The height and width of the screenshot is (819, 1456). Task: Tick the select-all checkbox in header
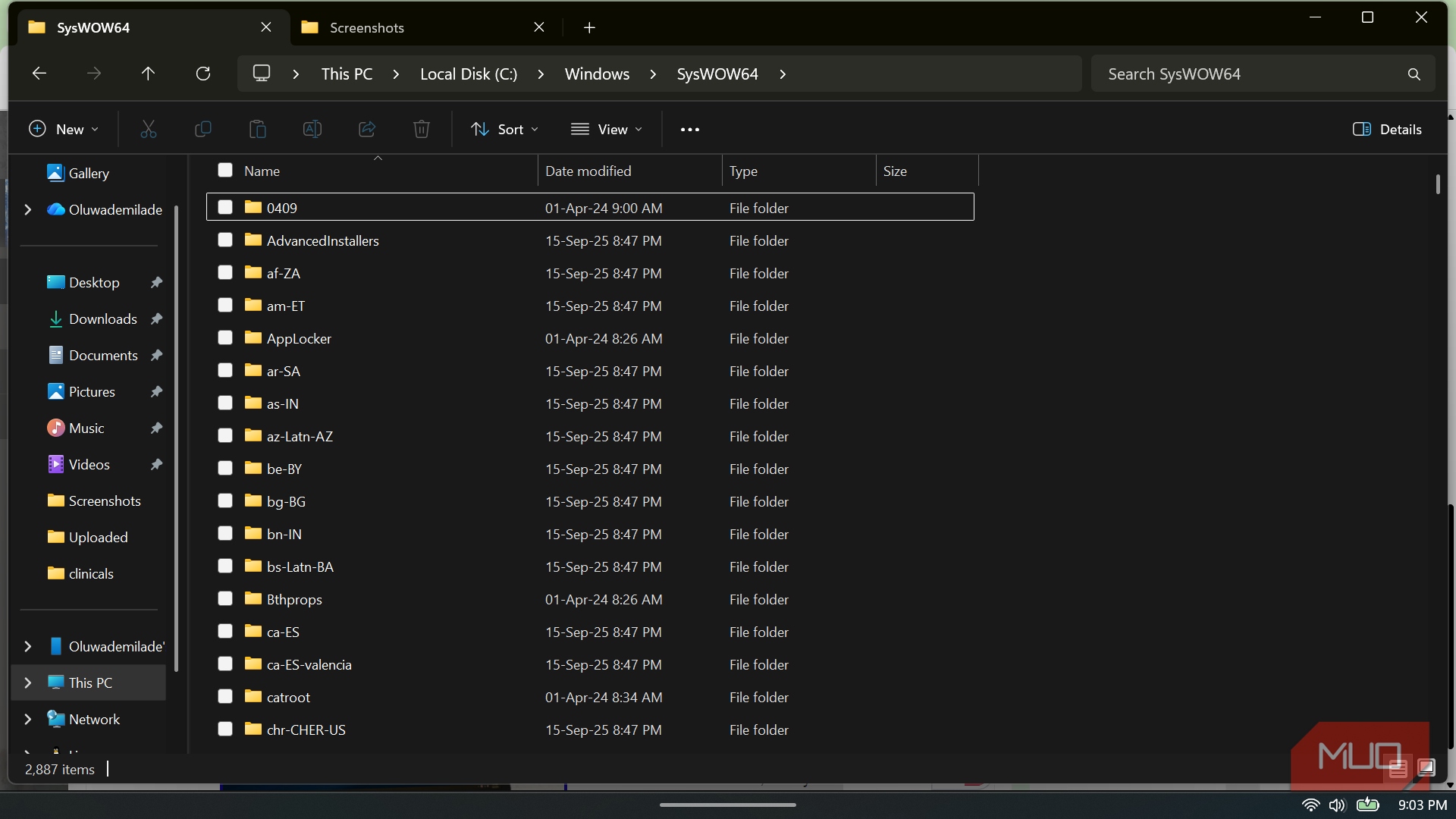[225, 171]
